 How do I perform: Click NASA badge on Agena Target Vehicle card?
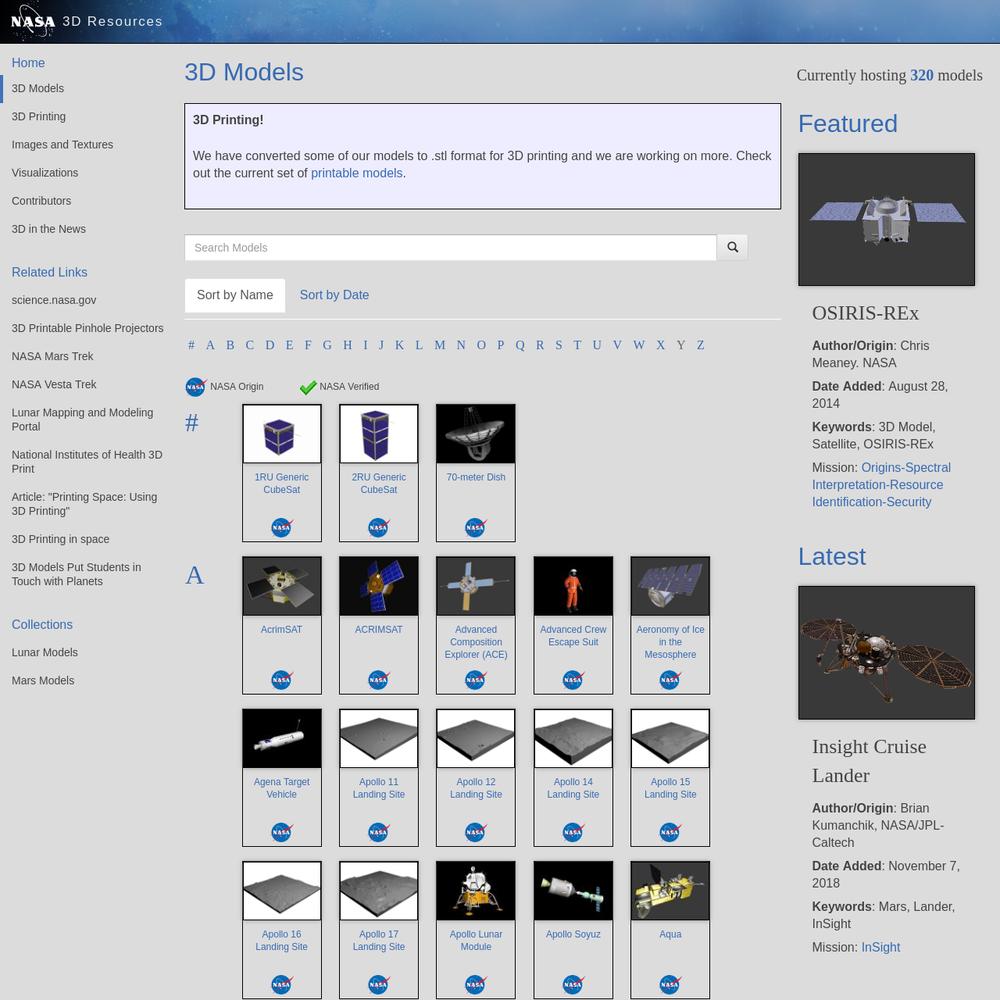click(282, 832)
